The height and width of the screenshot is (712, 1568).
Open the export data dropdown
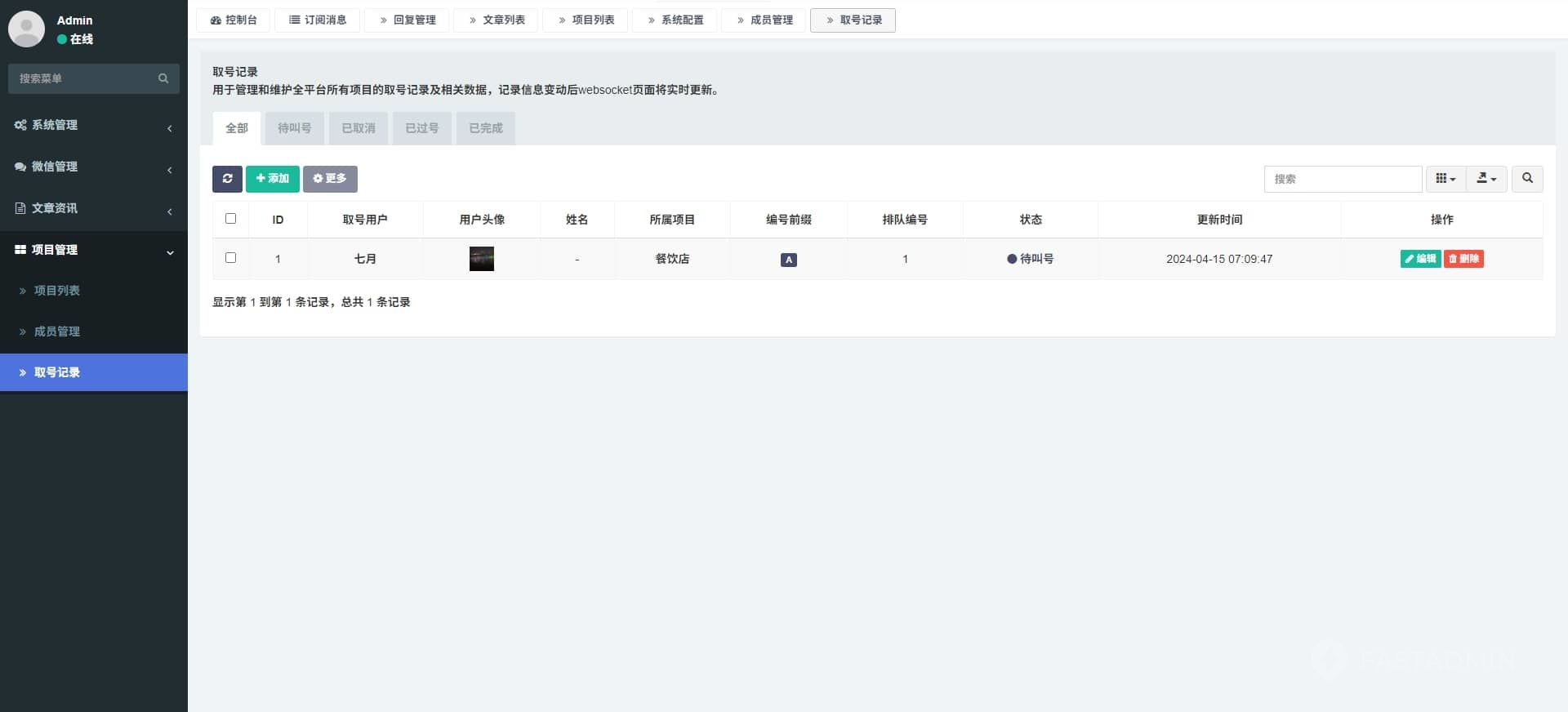pyautogui.click(x=1486, y=179)
